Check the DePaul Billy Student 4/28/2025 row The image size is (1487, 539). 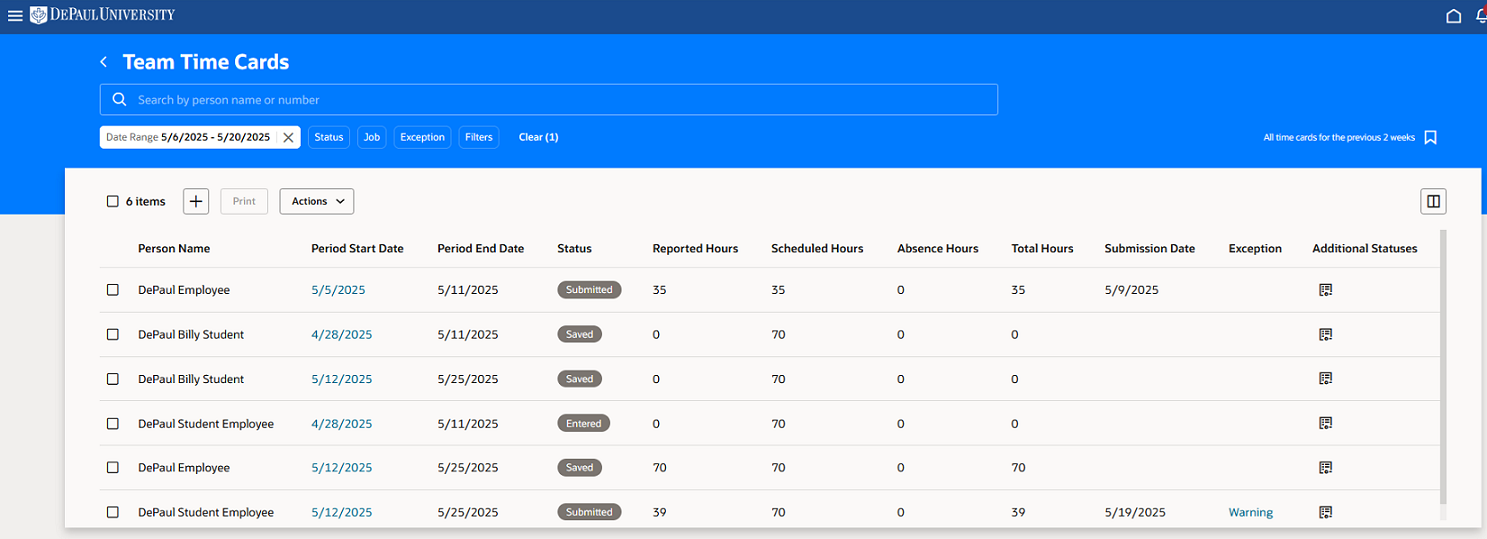coord(112,334)
